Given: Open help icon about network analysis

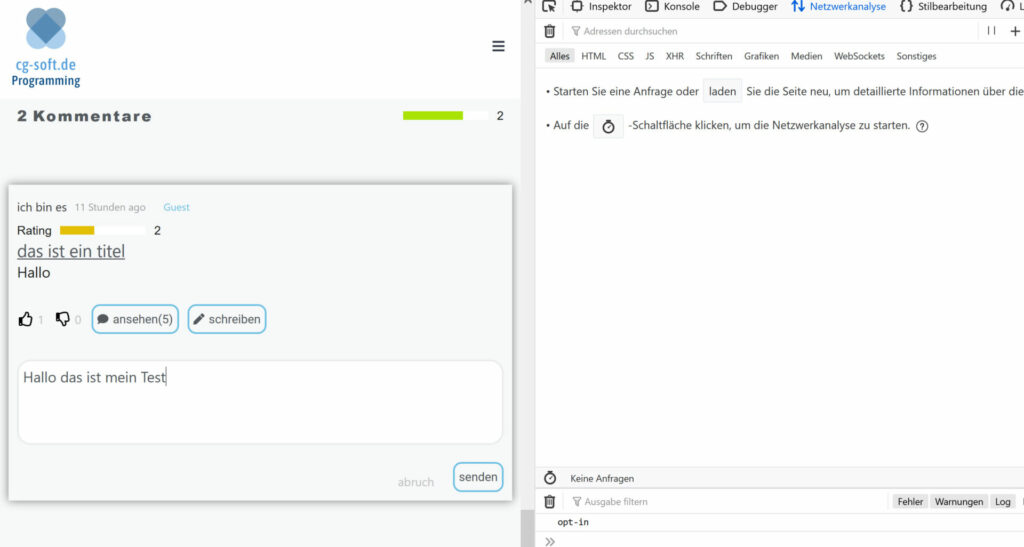Looking at the screenshot, I should coord(922,127).
